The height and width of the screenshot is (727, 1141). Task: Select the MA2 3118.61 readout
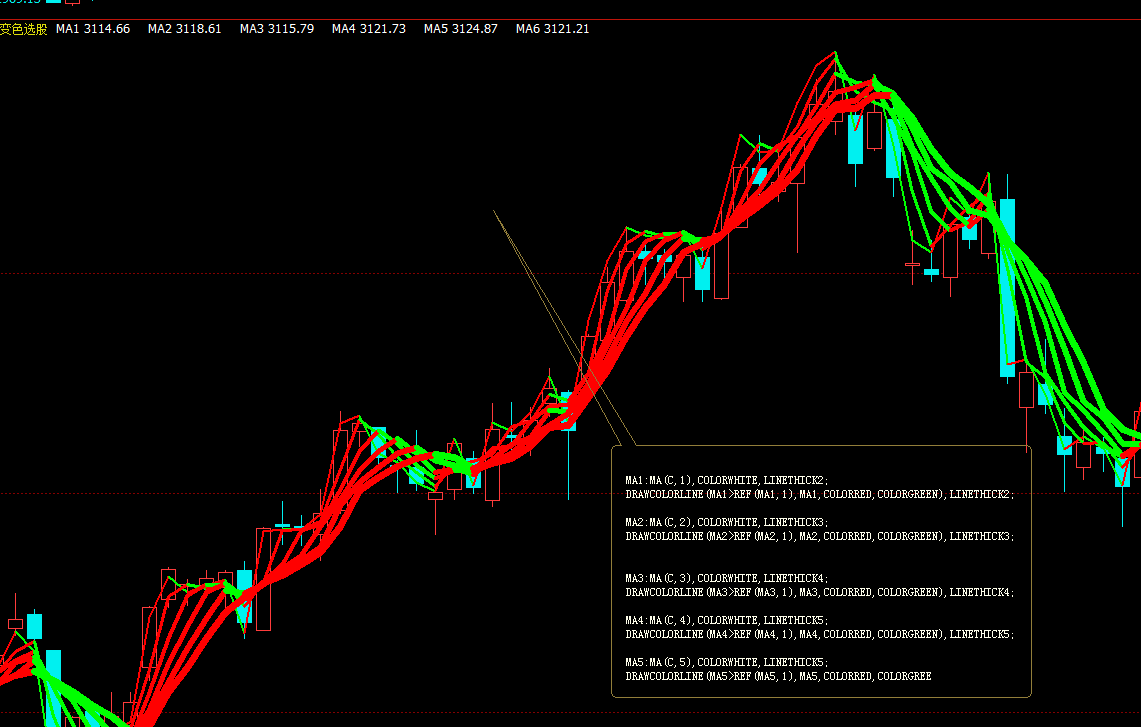185,29
